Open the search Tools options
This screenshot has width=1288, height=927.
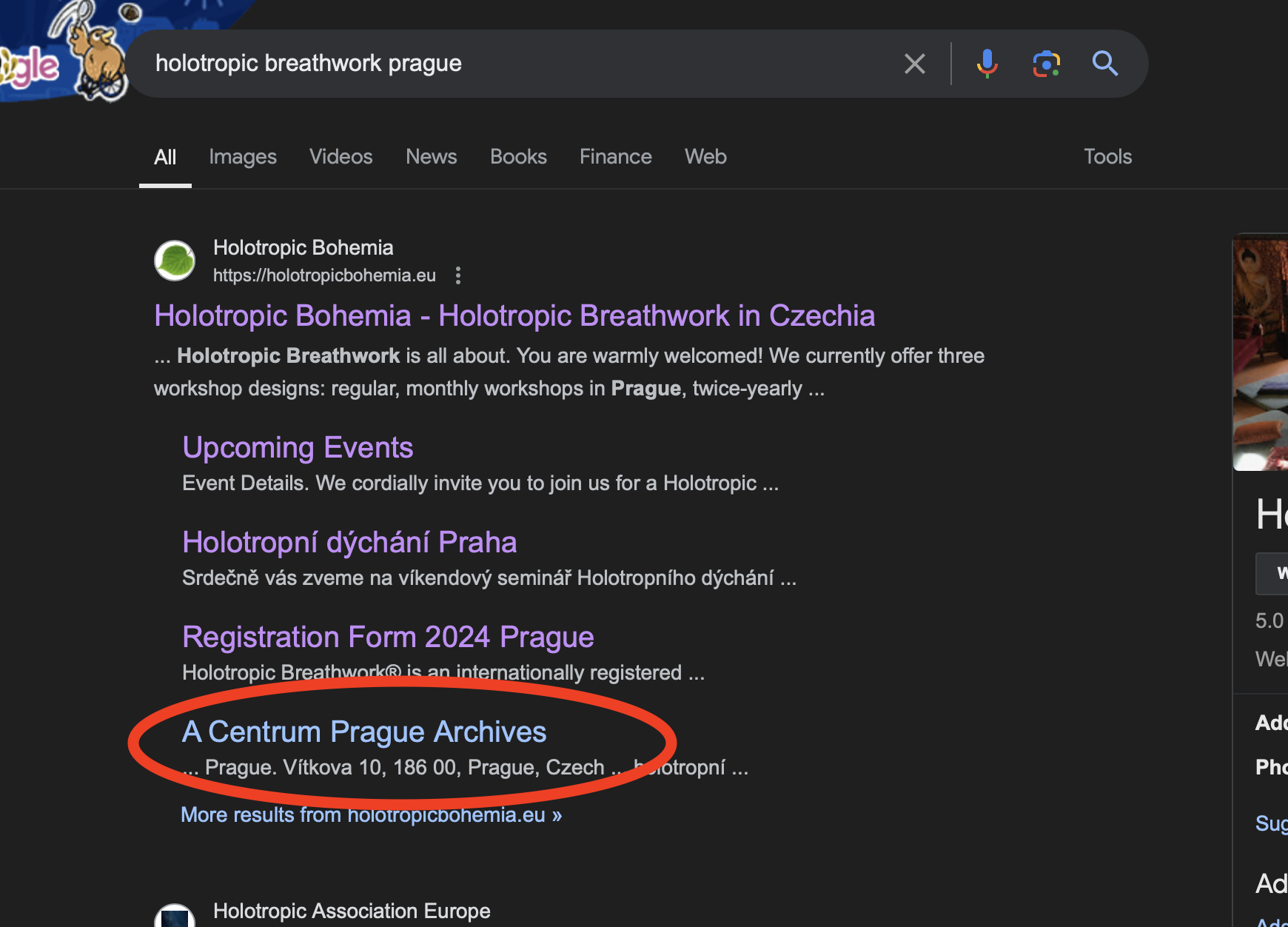pyautogui.click(x=1107, y=157)
